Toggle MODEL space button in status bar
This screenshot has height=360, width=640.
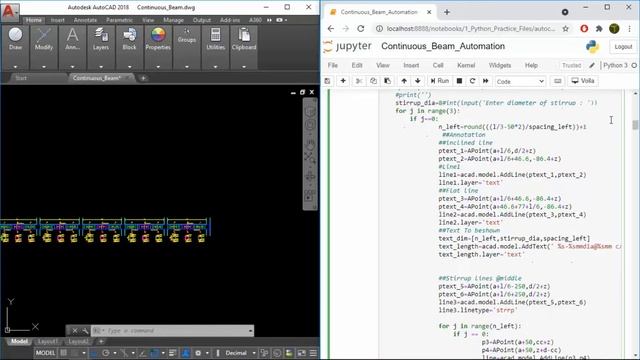[45, 353]
